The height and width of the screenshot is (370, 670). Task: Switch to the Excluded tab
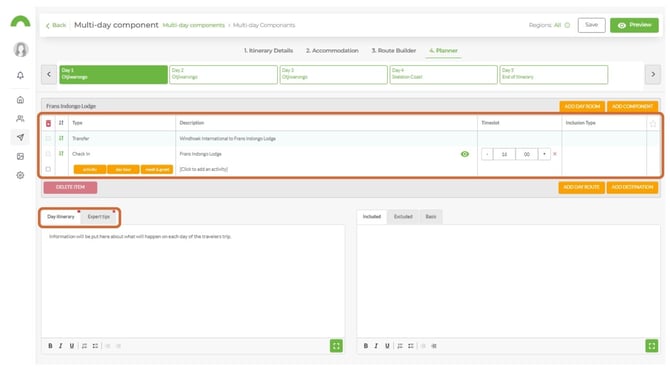click(403, 217)
